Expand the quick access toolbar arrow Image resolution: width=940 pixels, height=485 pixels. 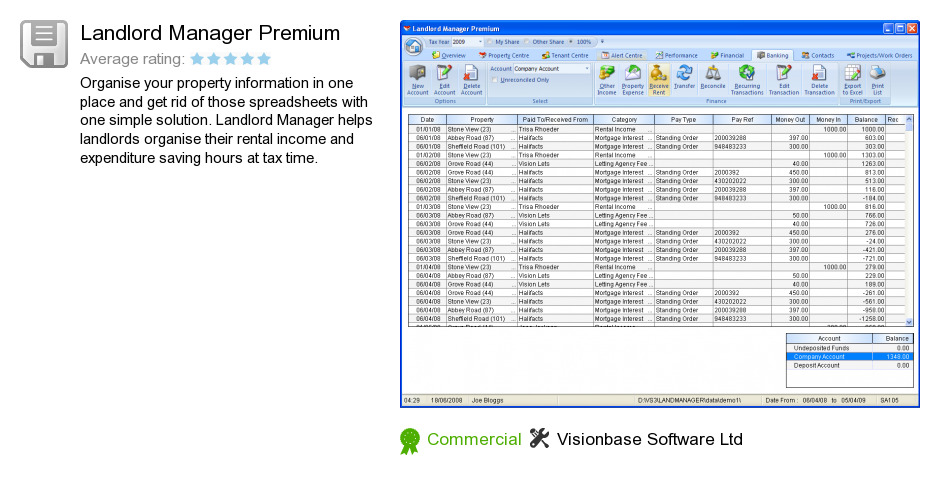(602, 42)
